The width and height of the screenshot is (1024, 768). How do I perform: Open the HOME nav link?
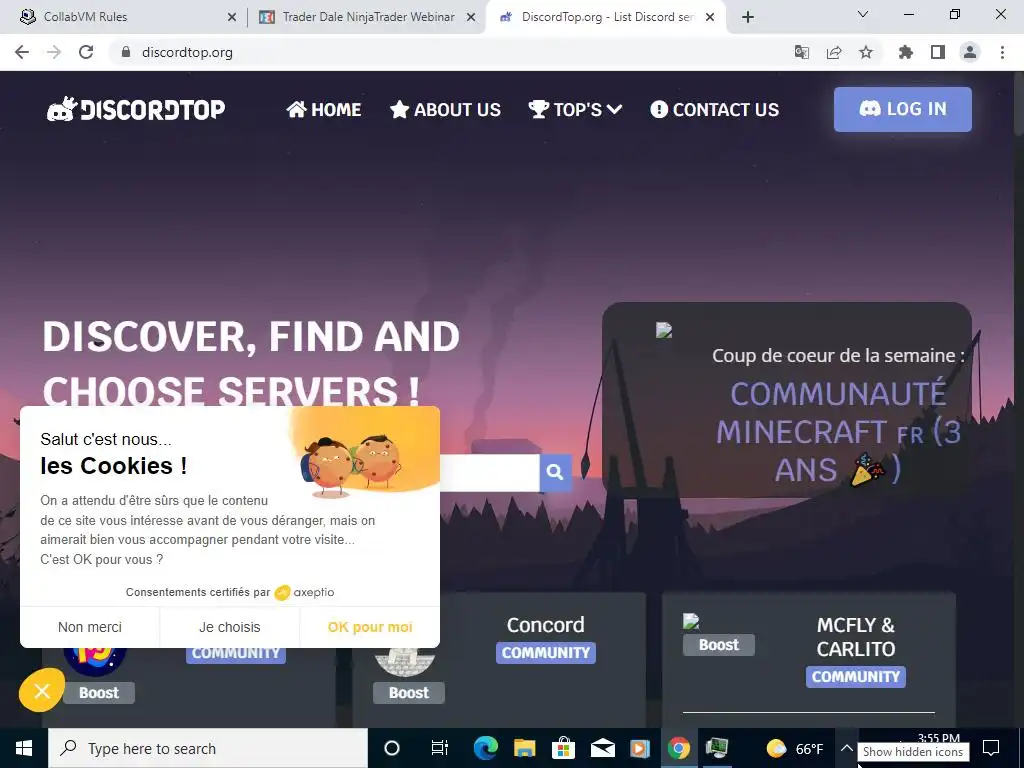coord(323,109)
